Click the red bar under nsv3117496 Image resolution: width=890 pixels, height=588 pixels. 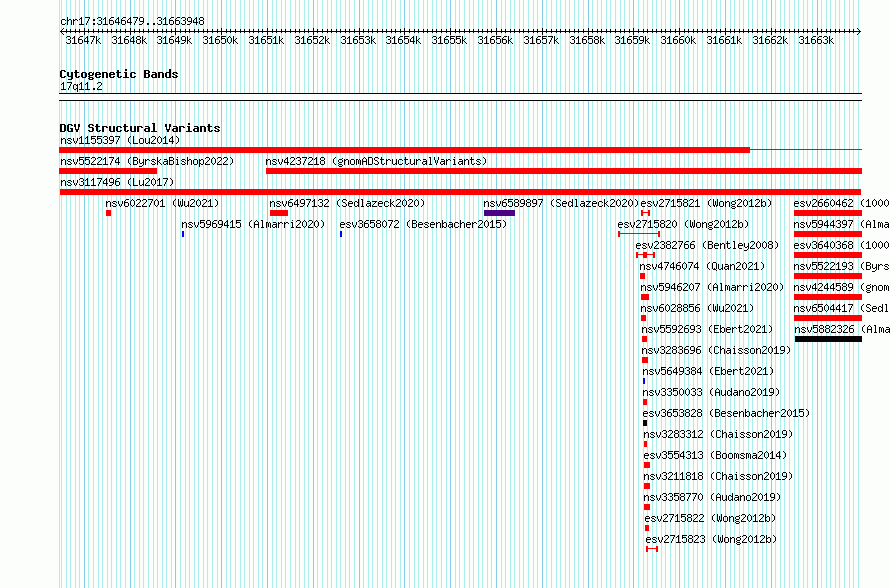coord(460,192)
